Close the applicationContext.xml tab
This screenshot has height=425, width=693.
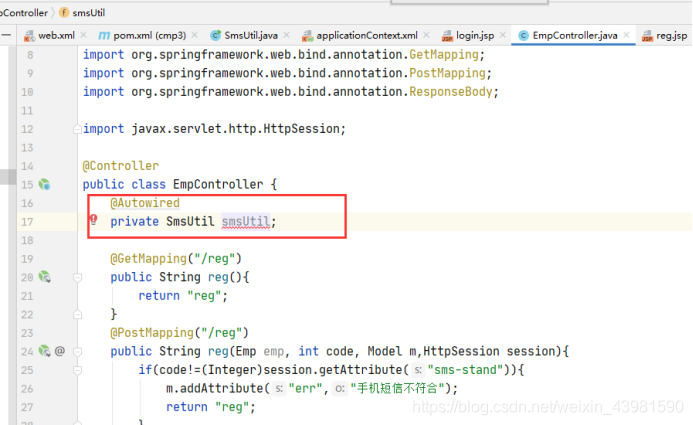(426, 35)
